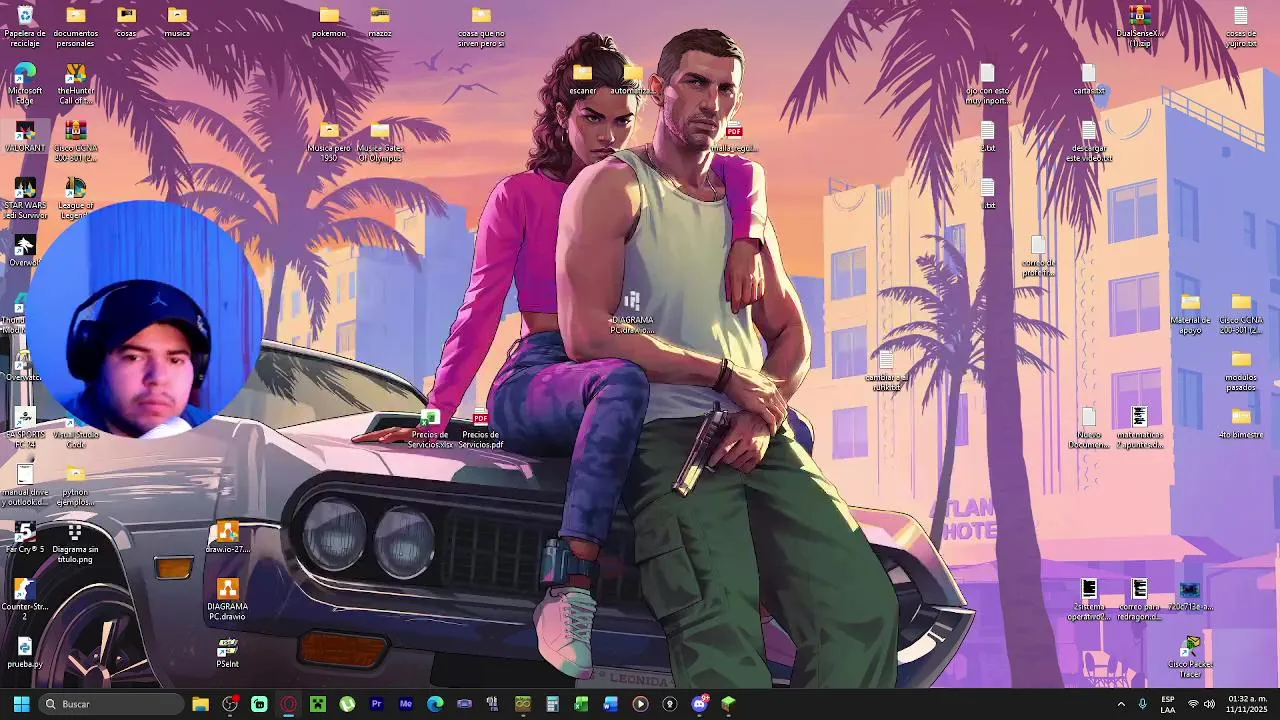1280x720 pixels.
Task: Select 'cosas de yujiro.txt' file
Action: (1241, 26)
